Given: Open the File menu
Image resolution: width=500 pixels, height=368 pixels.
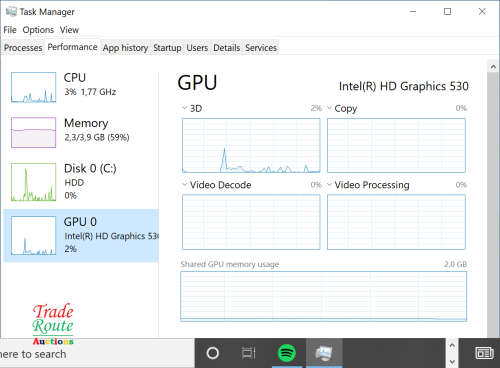Looking at the screenshot, I should click(10, 30).
